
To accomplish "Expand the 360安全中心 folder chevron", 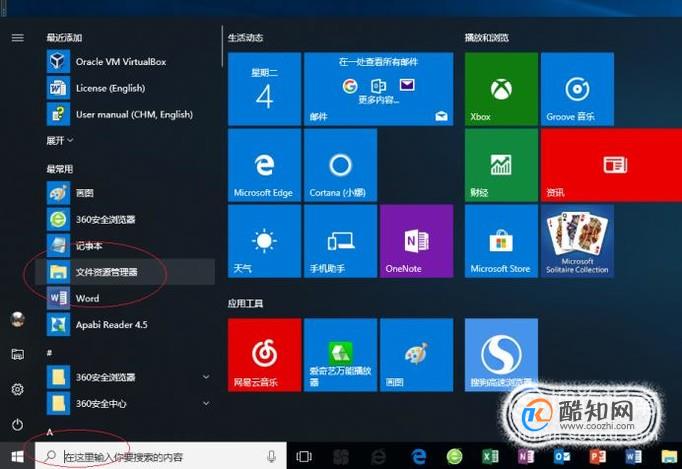I will click(x=206, y=403).
